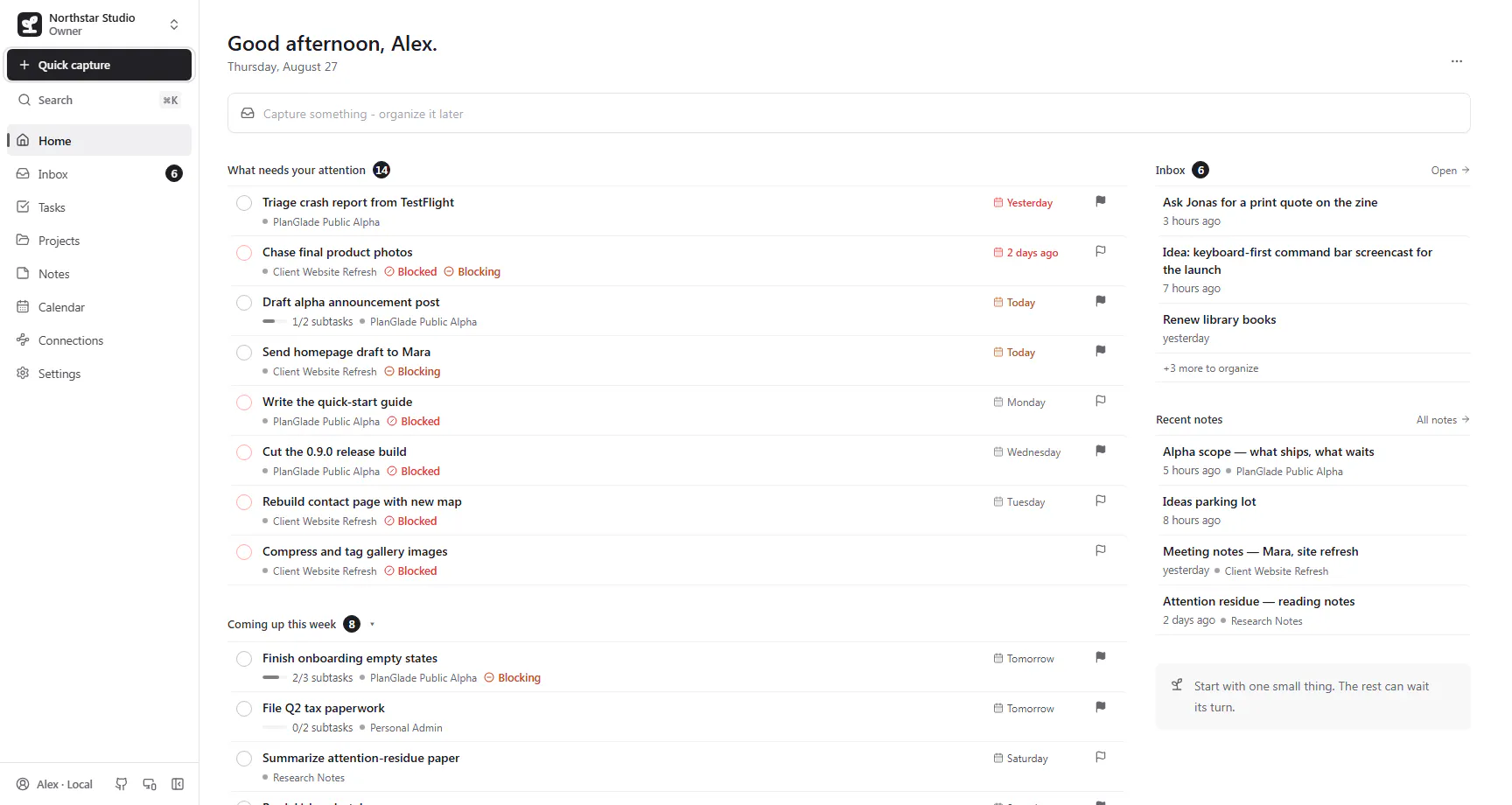Click the Blocking badge on Send homepage draft

click(412, 372)
